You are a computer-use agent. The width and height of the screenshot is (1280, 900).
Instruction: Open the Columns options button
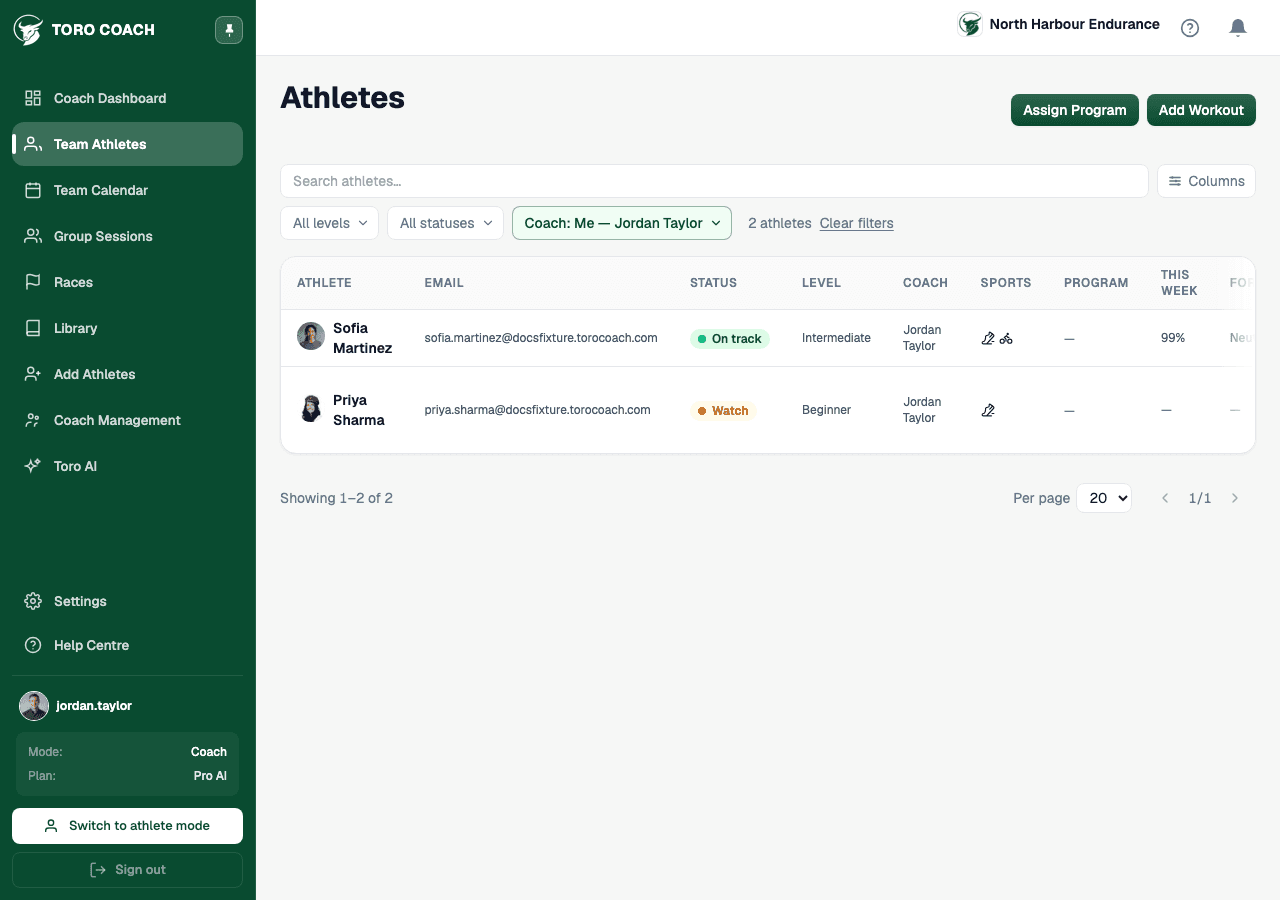click(x=1206, y=181)
